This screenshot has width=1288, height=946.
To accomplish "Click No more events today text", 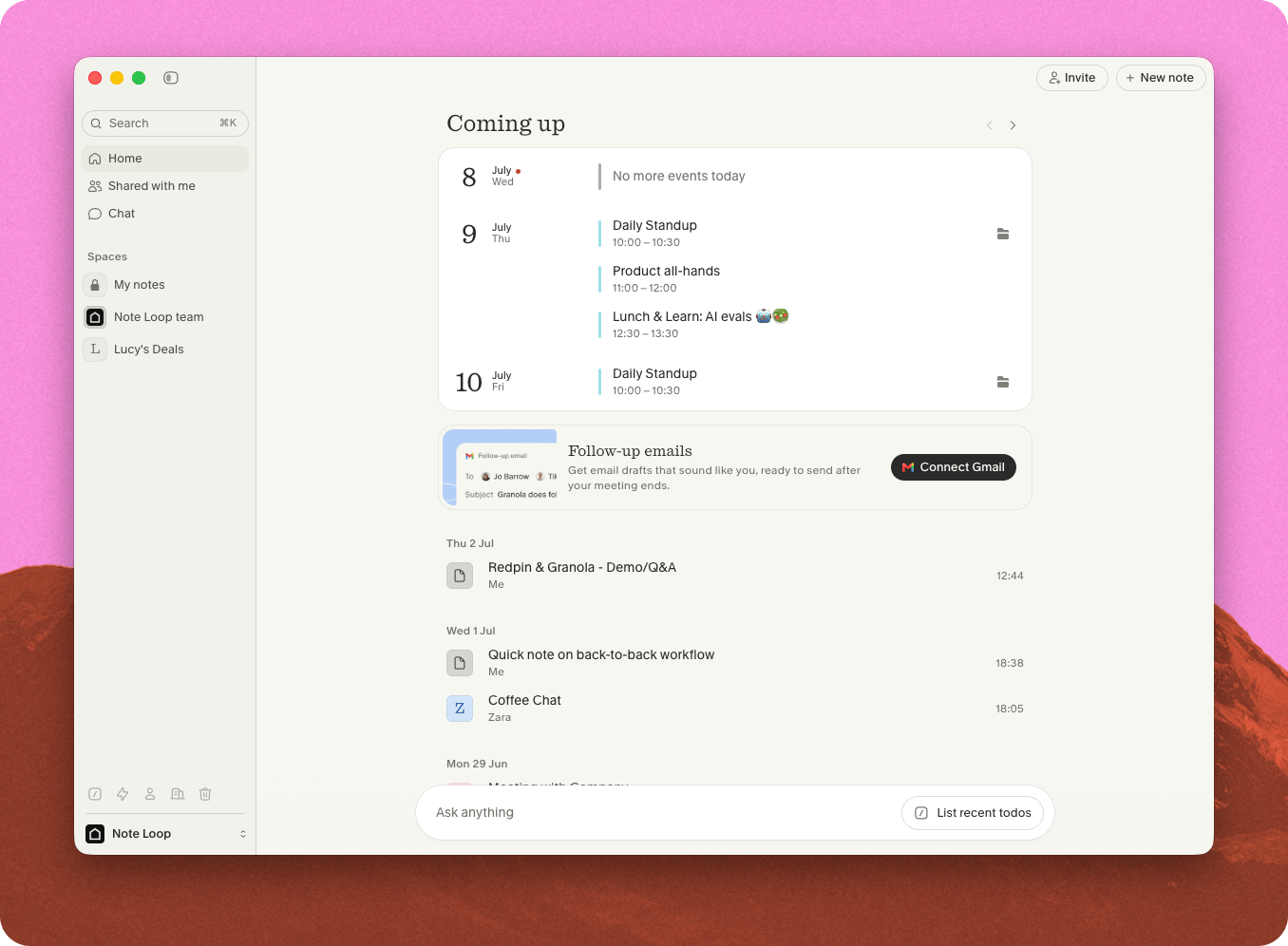I will tap(679, 177).
